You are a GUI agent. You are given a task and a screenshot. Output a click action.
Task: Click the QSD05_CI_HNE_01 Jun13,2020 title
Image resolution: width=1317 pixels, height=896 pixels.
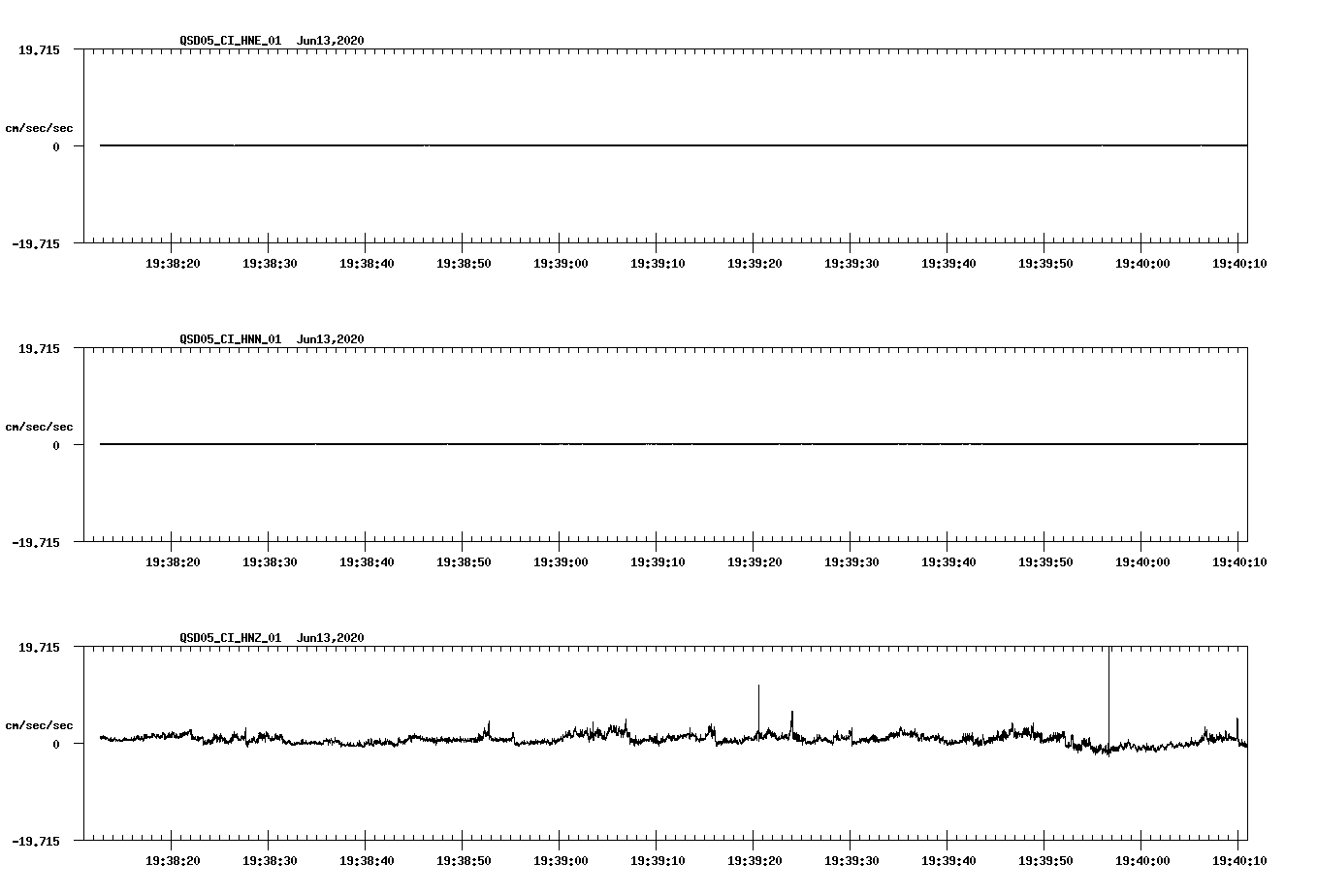click(272, 41)
